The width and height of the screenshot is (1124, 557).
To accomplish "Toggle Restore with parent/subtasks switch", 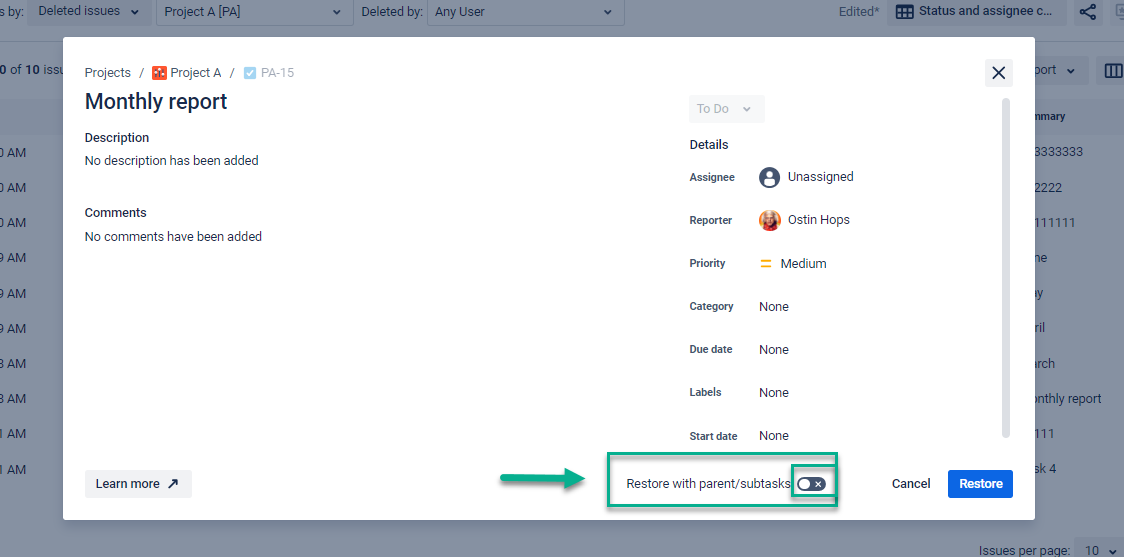I will click(811, 484).
